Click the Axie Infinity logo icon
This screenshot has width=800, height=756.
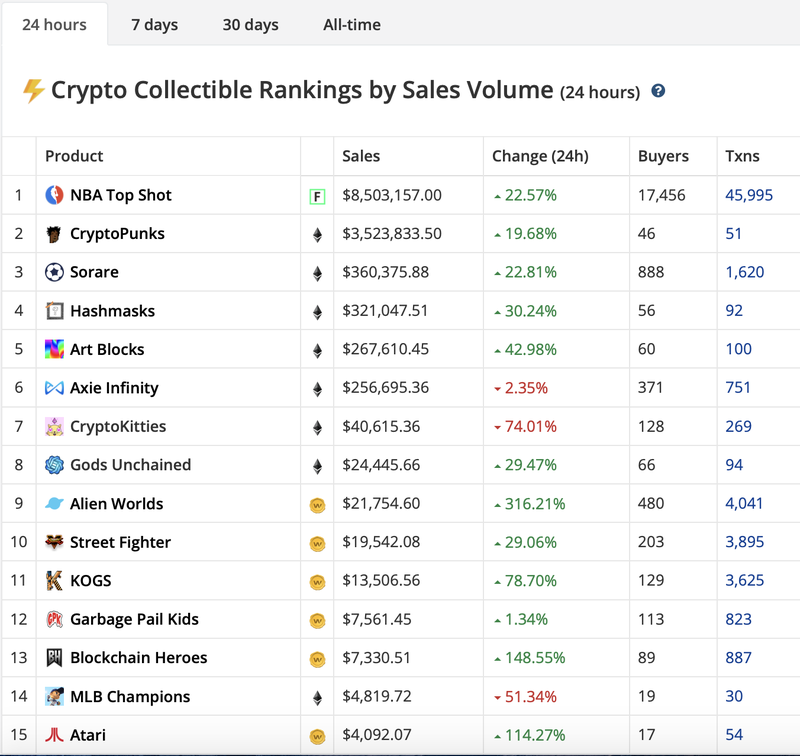[x=54, y=388]
